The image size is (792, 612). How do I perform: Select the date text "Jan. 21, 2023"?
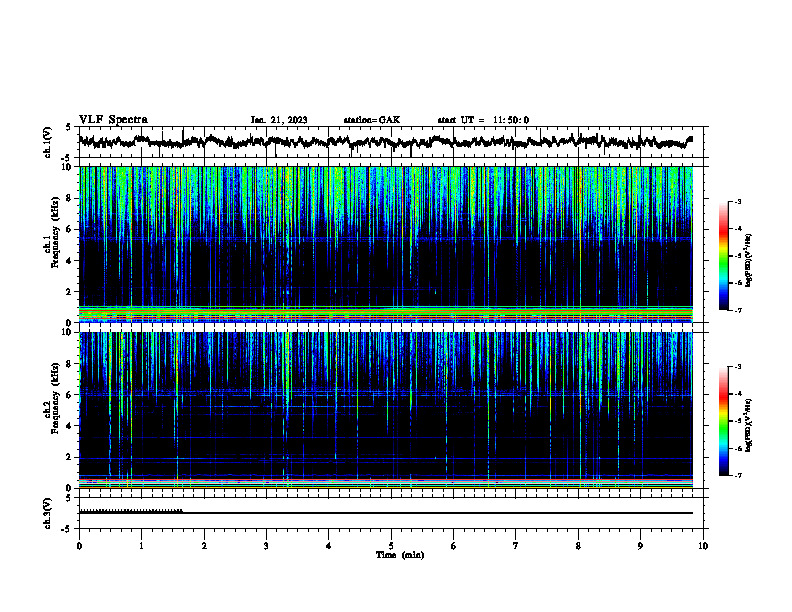click(279, 120)
